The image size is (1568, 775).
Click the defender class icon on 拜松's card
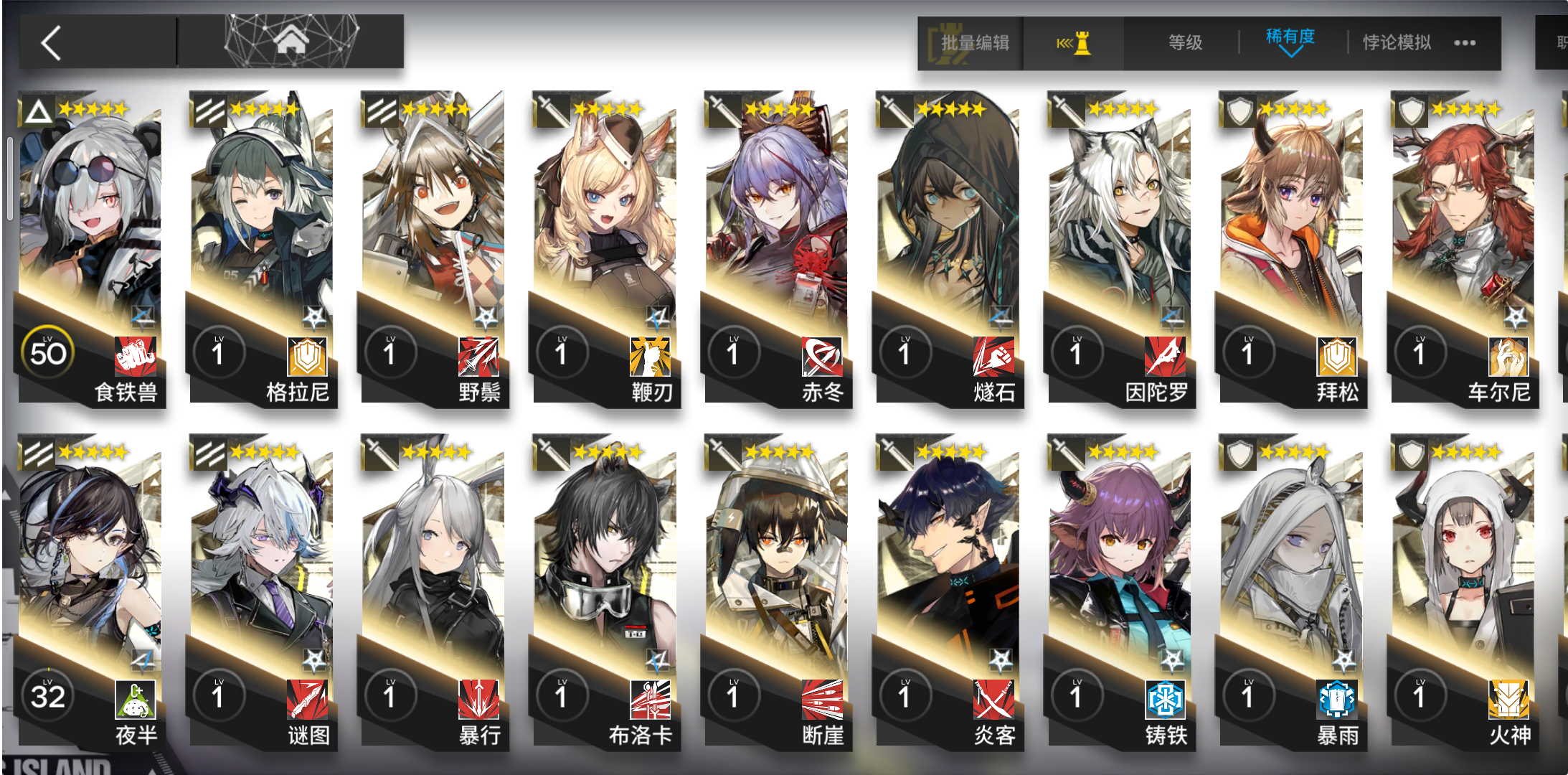pyautogui.click(x=1239, y=111)
